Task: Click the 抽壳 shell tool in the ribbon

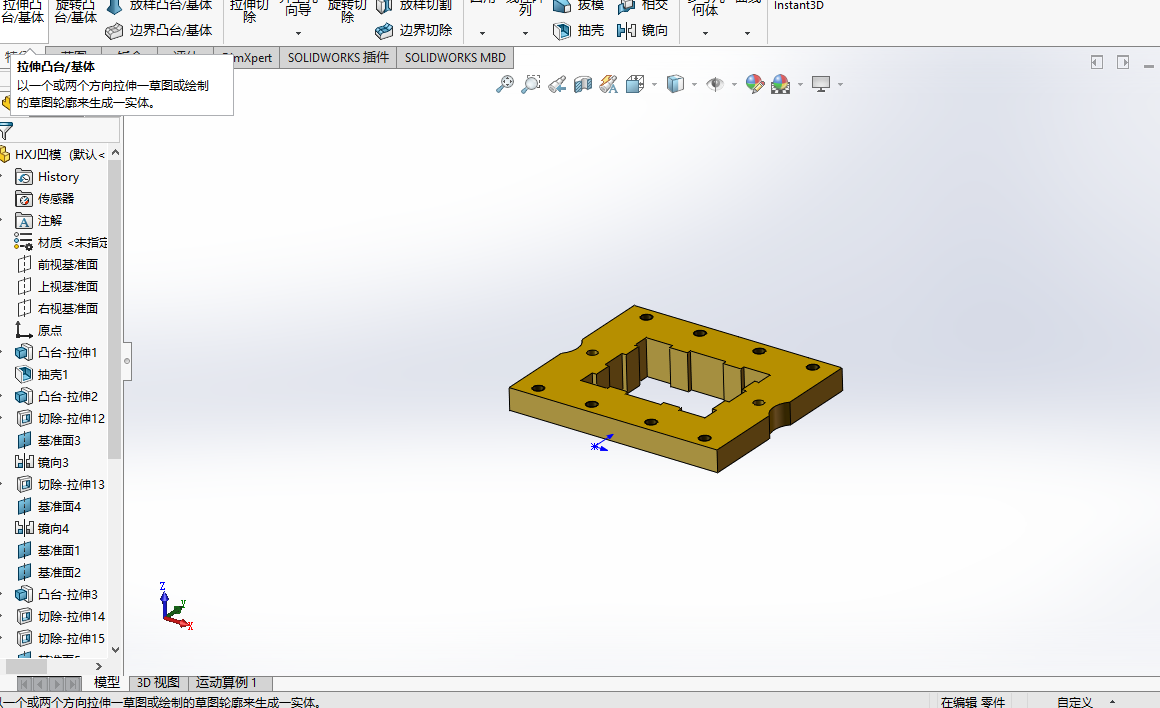Action: click(578, 30)
